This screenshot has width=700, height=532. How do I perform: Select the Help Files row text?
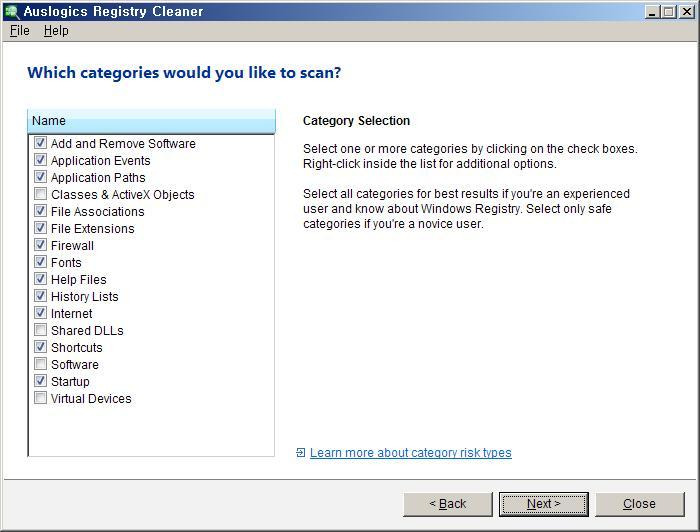coord(79,279)
